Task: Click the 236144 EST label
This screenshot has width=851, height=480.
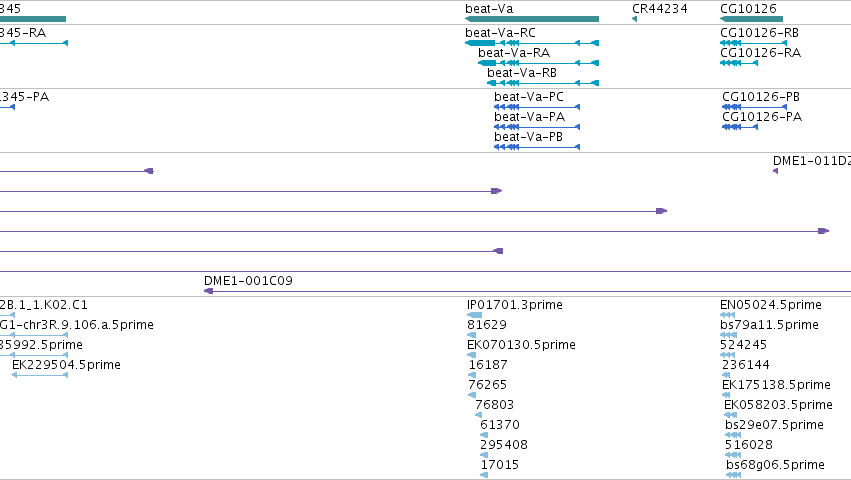Action: point(746,365)
